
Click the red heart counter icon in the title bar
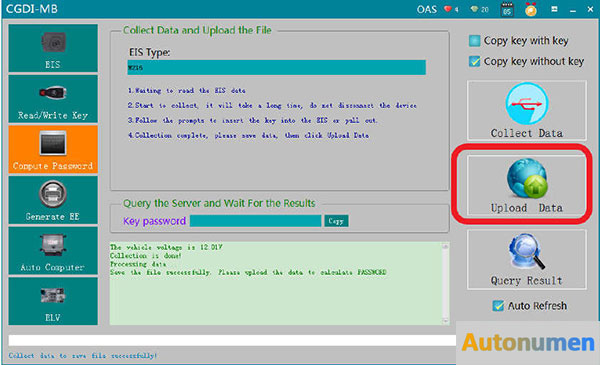[448, 9]
